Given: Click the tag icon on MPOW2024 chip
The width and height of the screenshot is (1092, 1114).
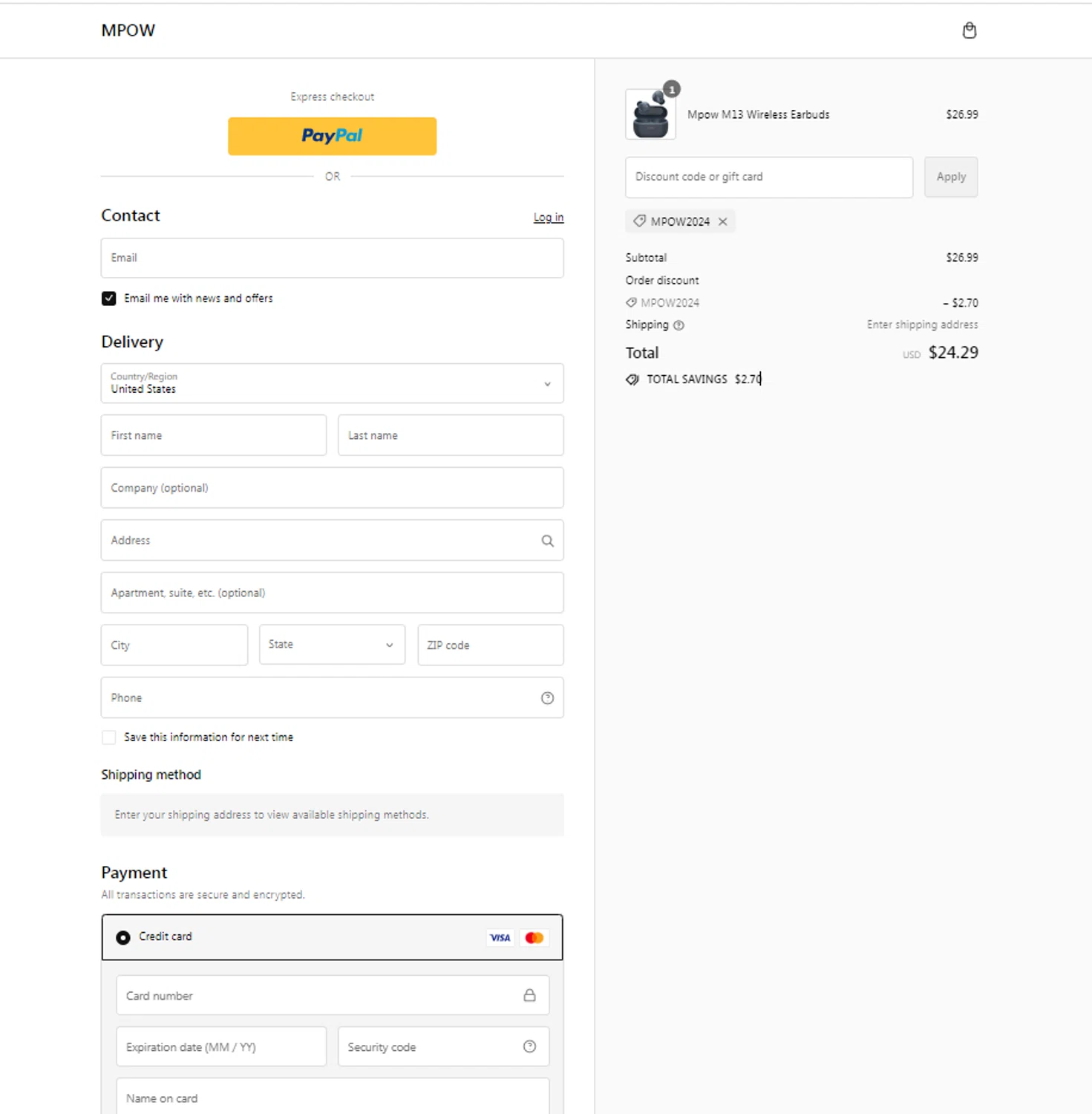Looking at the screenshot, I should [x=639, y=221].
